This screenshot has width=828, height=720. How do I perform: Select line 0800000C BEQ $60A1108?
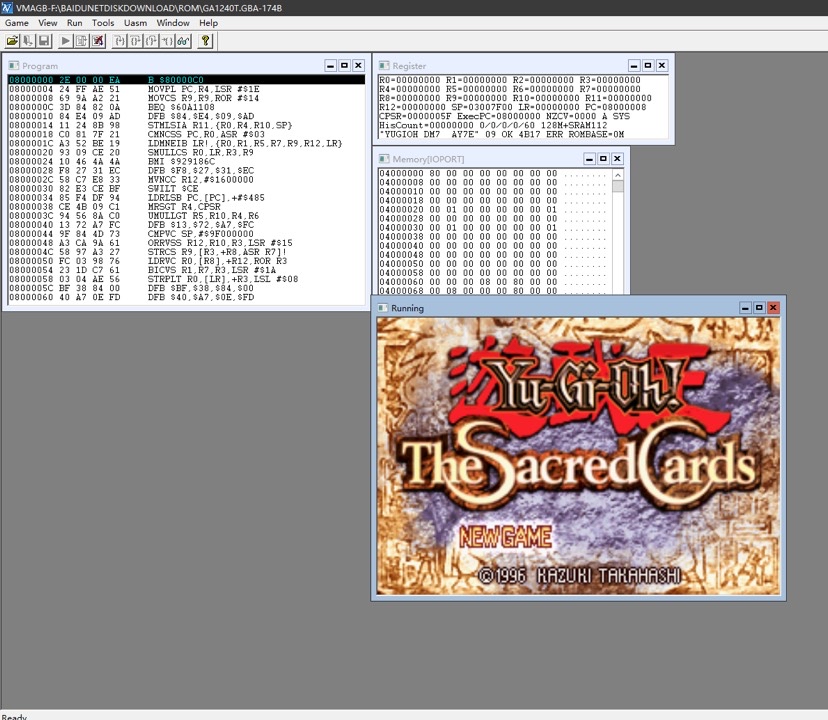tap(186, 107)
